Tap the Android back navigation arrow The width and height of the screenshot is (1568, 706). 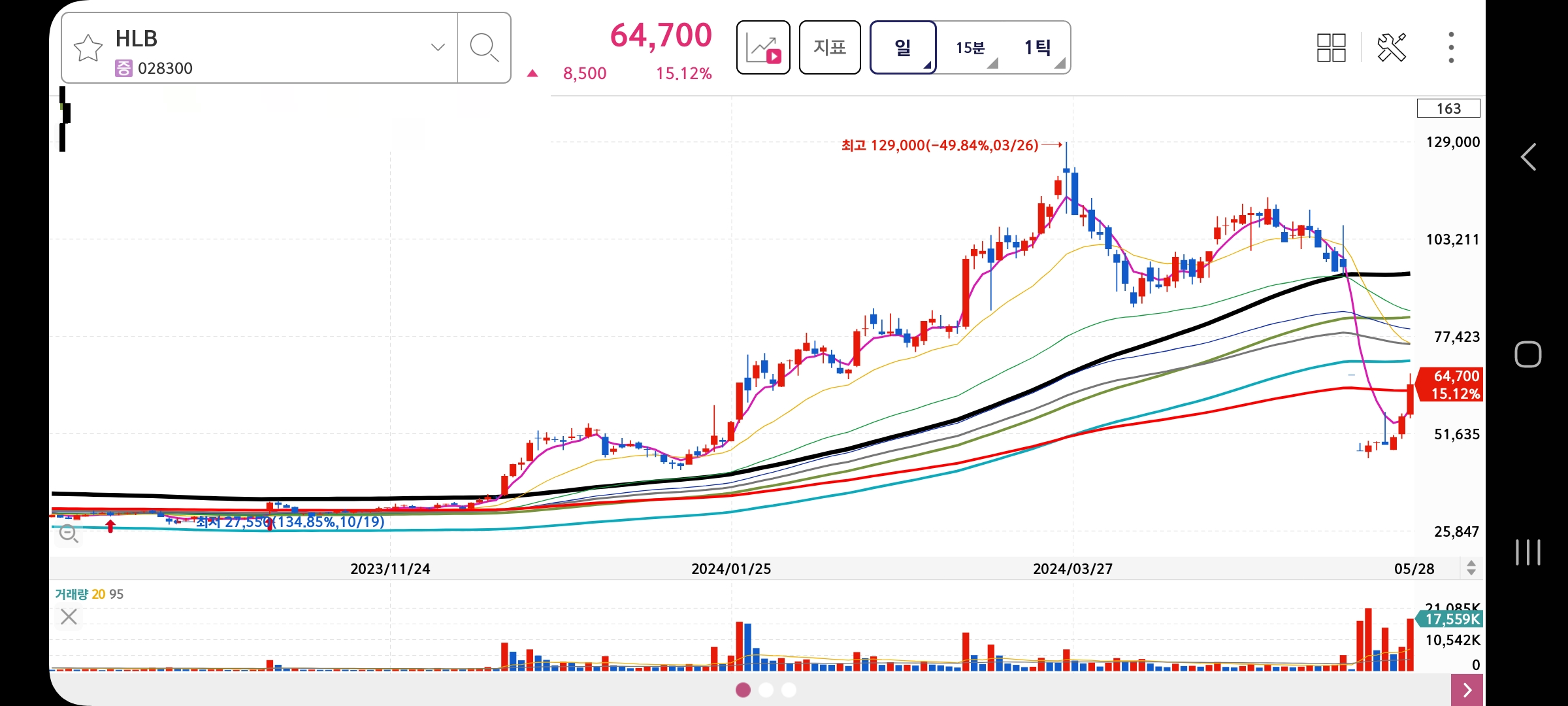(x=1528, y=157)
